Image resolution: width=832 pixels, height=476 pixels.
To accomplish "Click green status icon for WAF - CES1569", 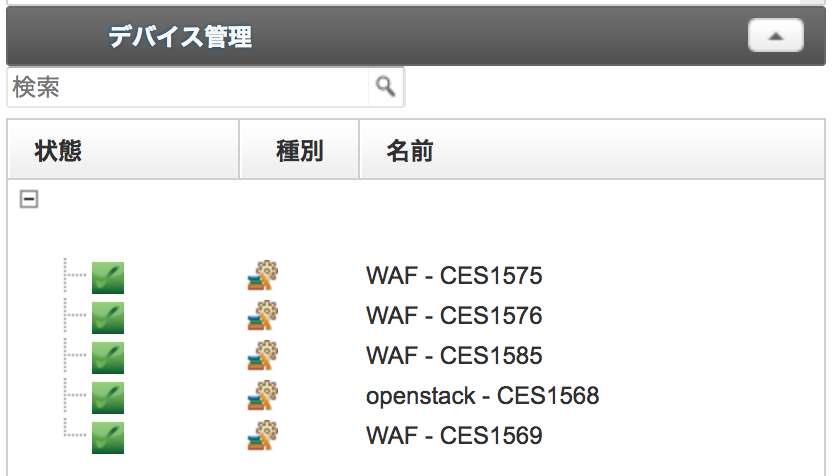I will click(x=108, y=438).
